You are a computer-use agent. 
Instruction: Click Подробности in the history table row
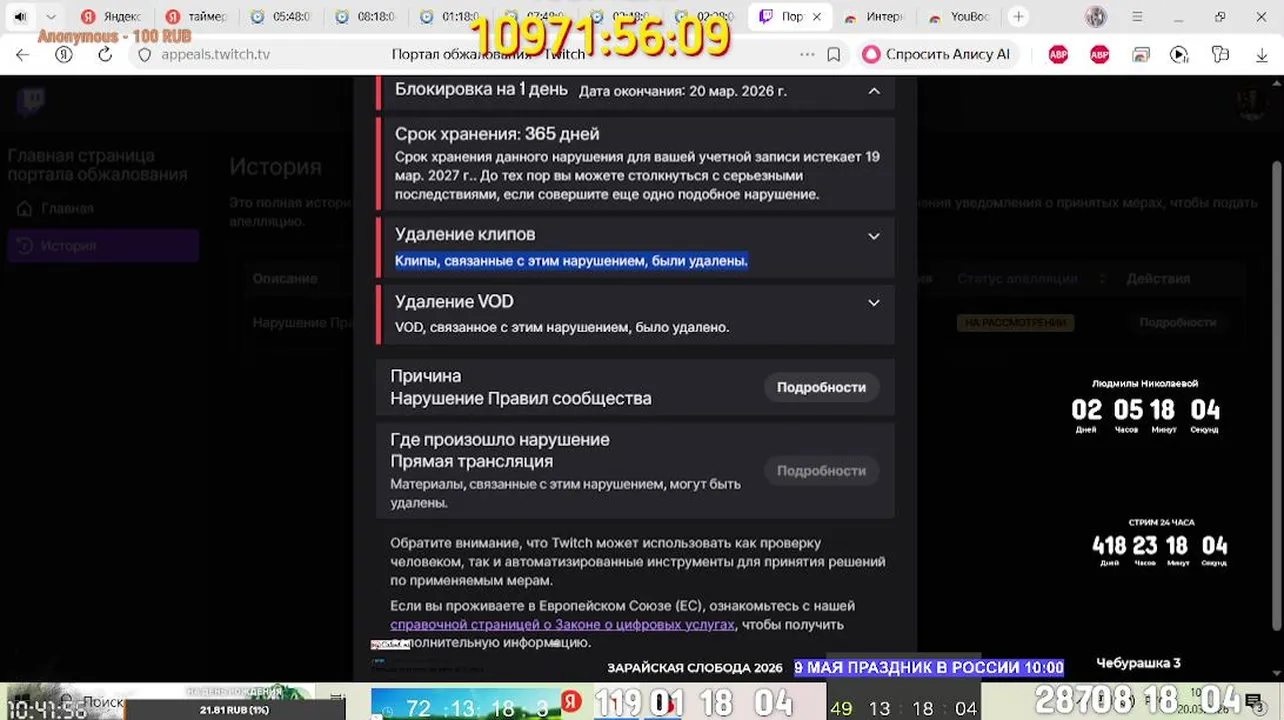coord(1177,322)
